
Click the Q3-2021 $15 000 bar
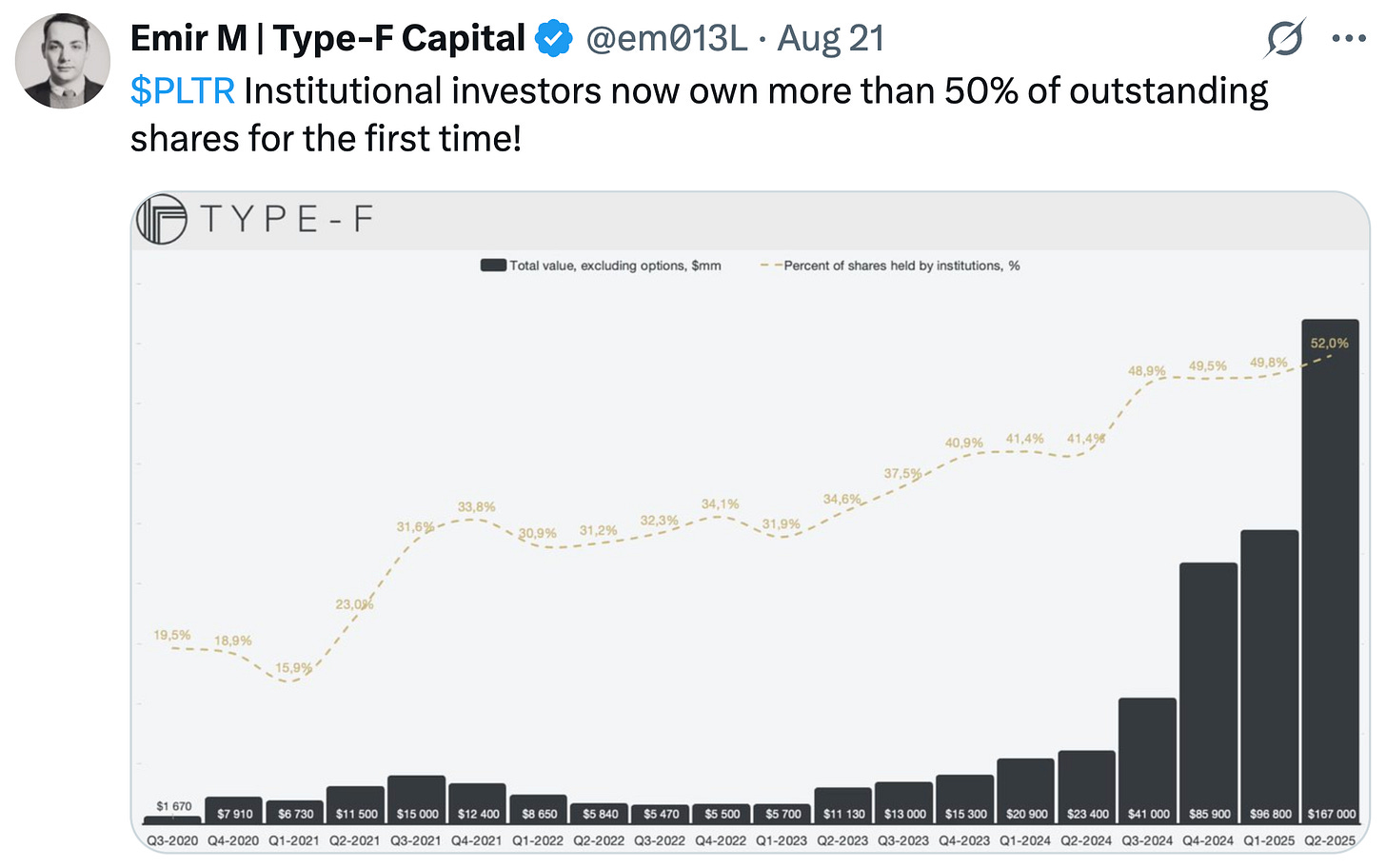416,798
